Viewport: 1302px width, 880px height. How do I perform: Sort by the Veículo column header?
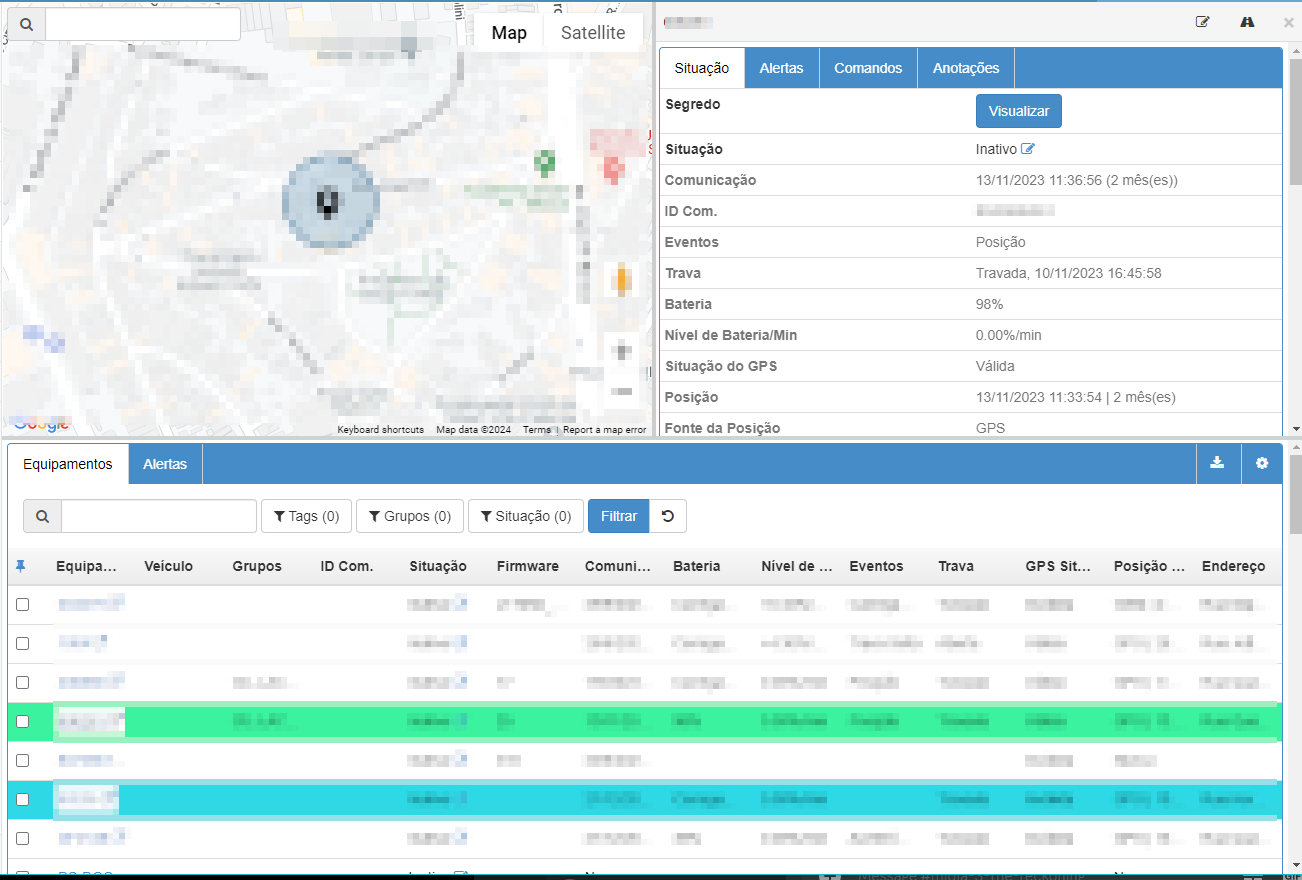[169, 566]
